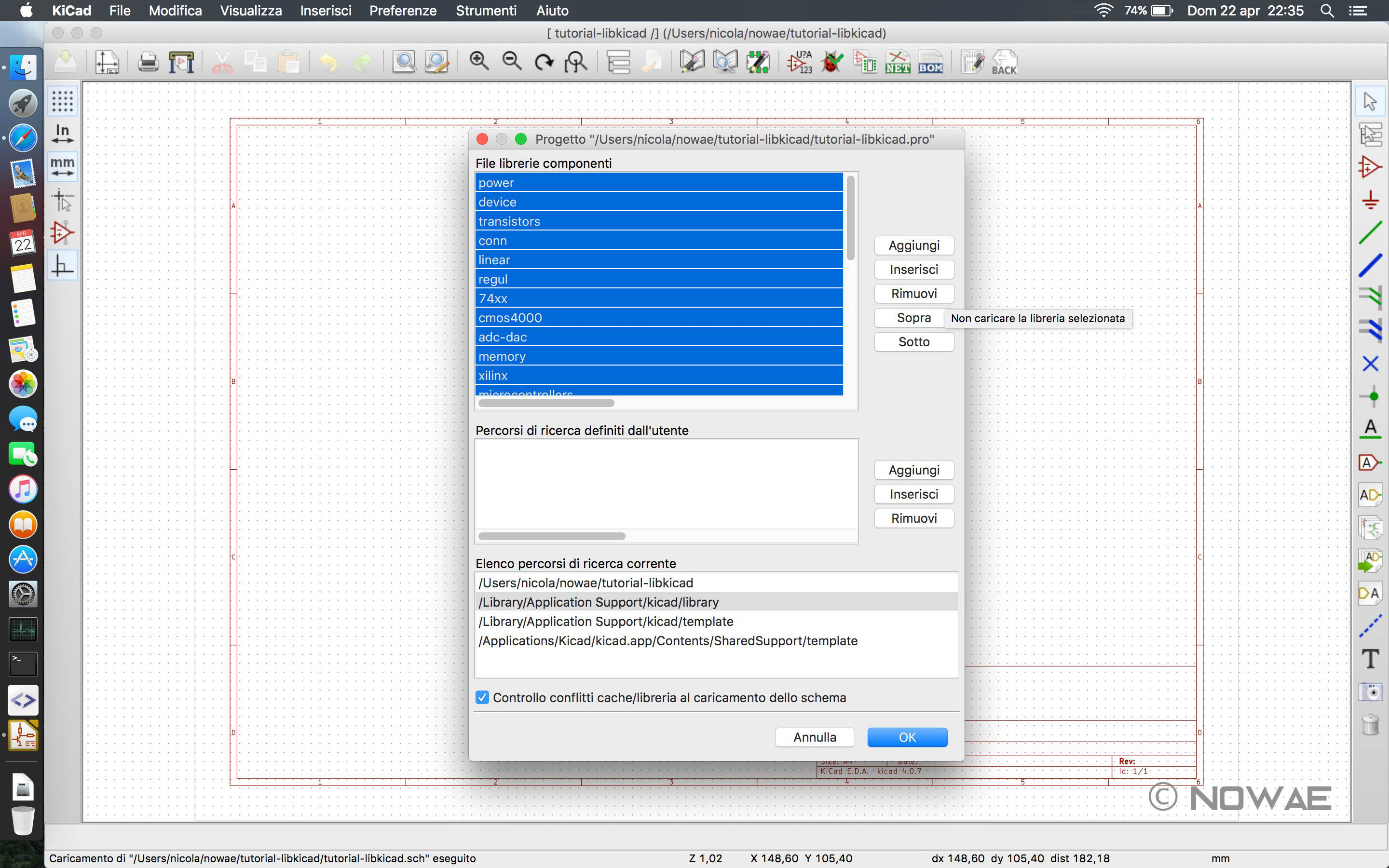This screenshot has width=1389, height=868.
Task: Click Rimuovi beside user search paths
Action: point(914,518)
